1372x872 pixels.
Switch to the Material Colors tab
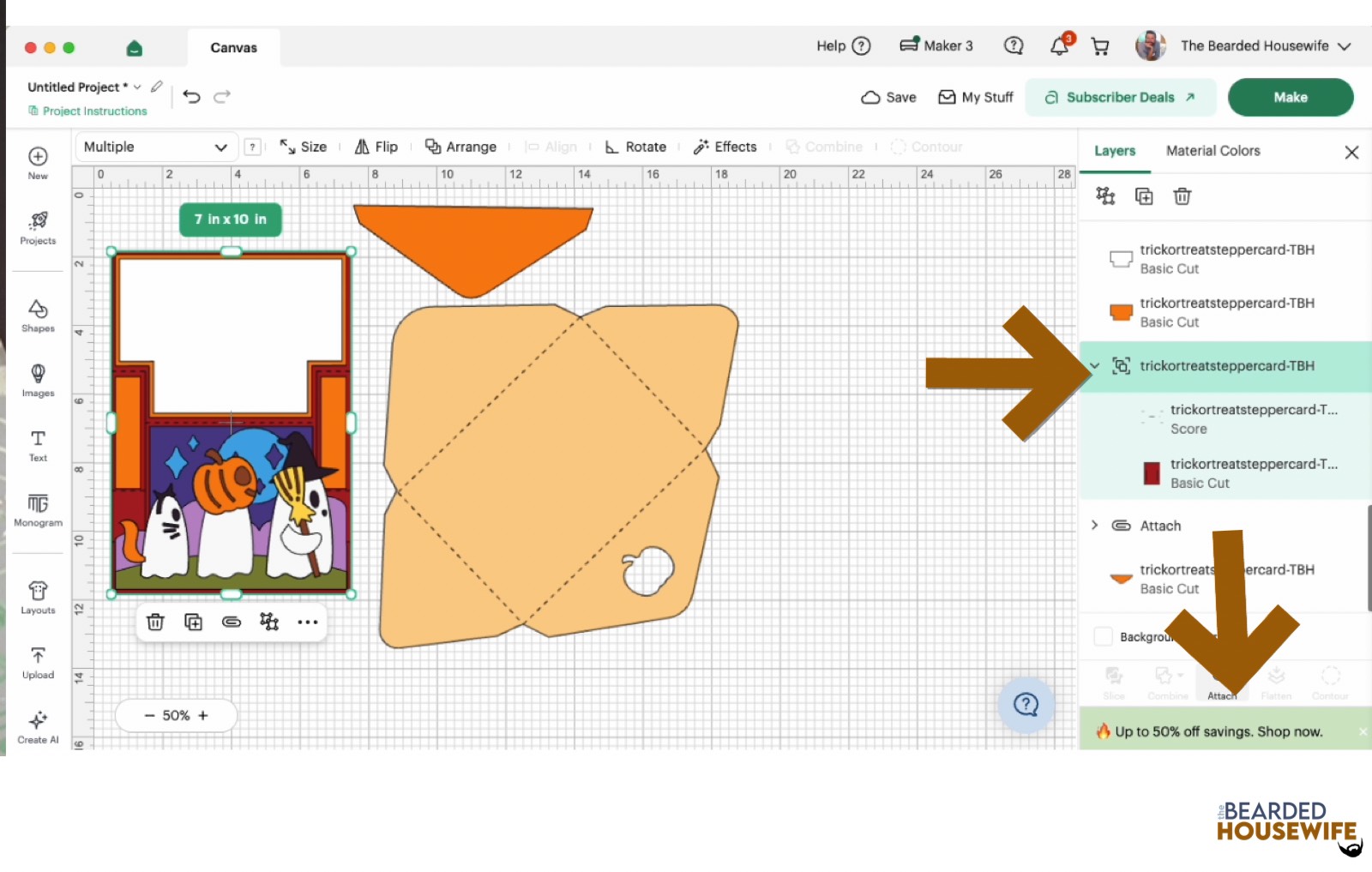click(x=1213, y=151)
